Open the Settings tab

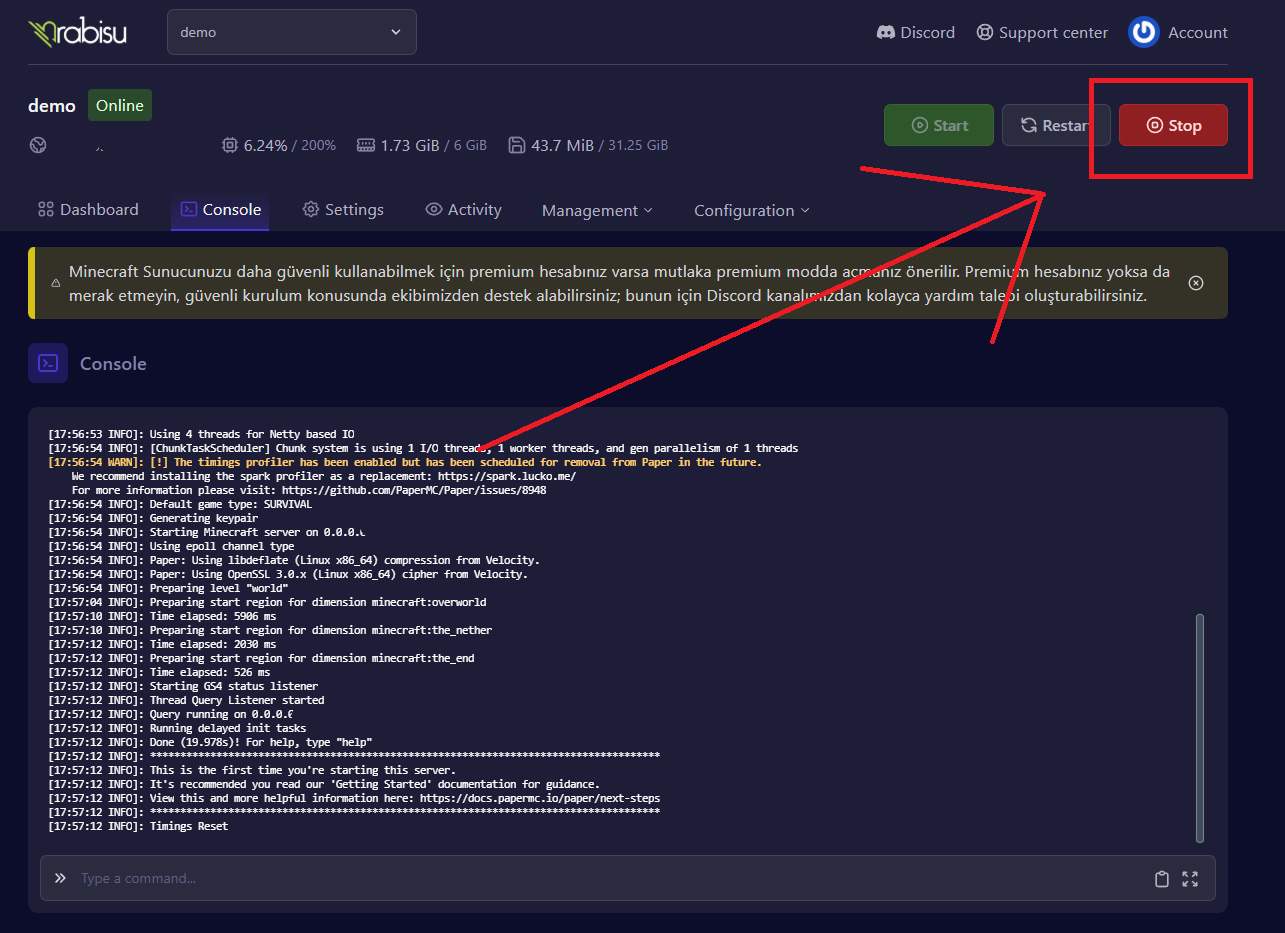[343, 210]
